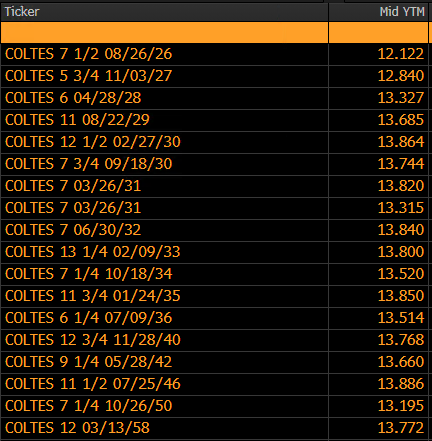Click the 13.820 Mid YTM value
Screen dimensions: 432x441
[x=401, y=186]
